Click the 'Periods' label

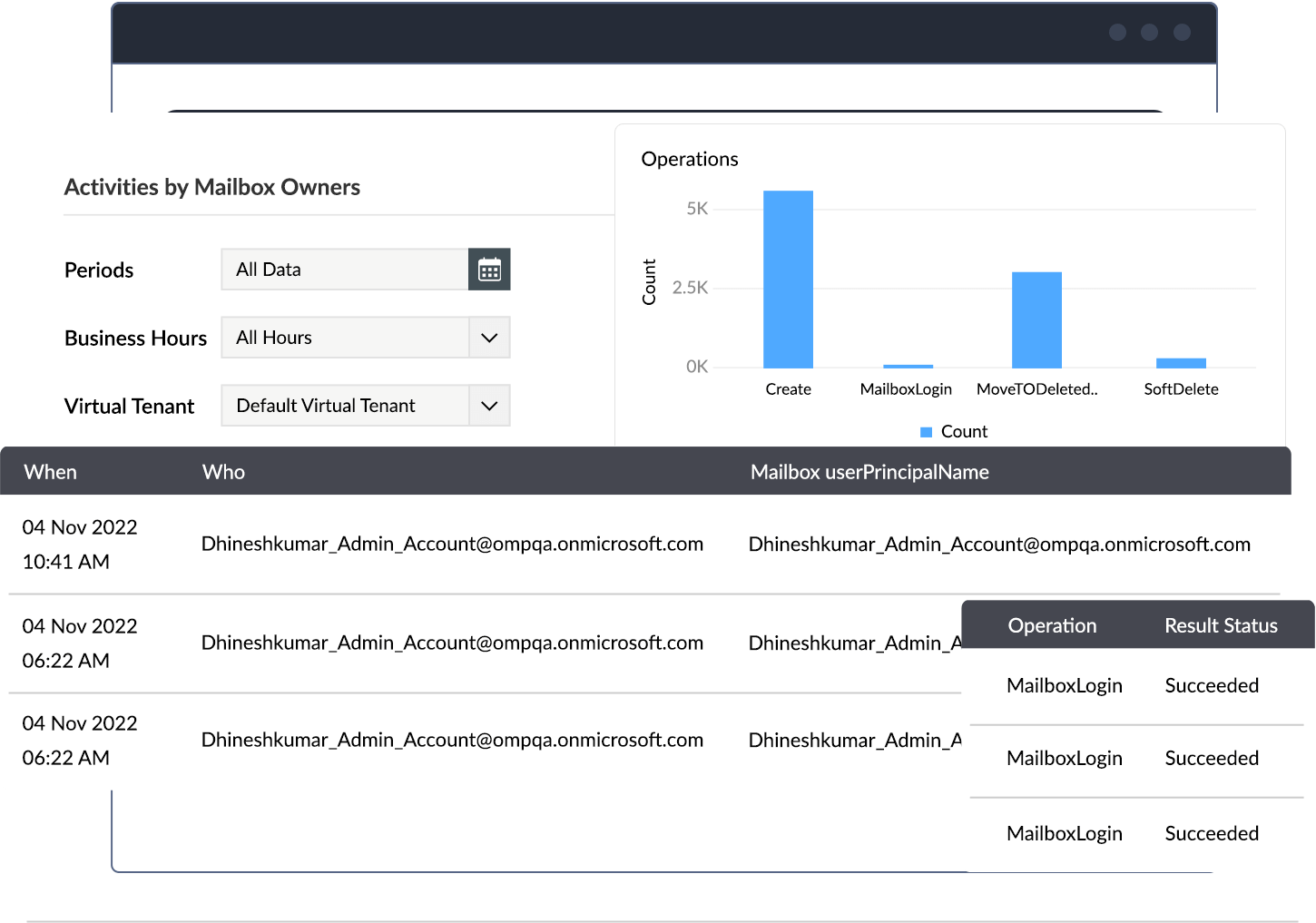(99, 270)
